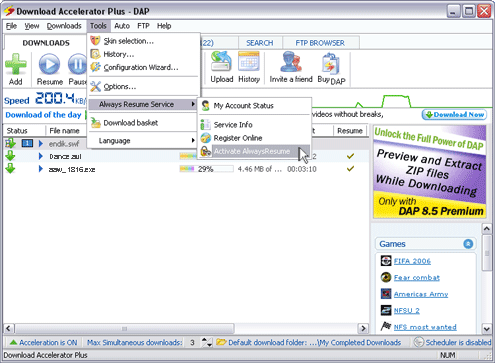
Task: Click green download arrow for Dance zaul
Action: pyautogui.click(x=10, y=156)
